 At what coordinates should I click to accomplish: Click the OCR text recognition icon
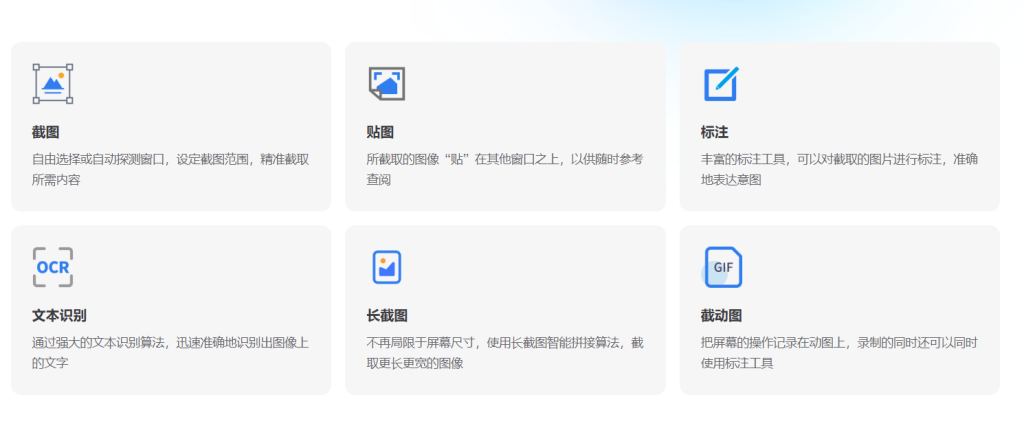coord(53,267)
